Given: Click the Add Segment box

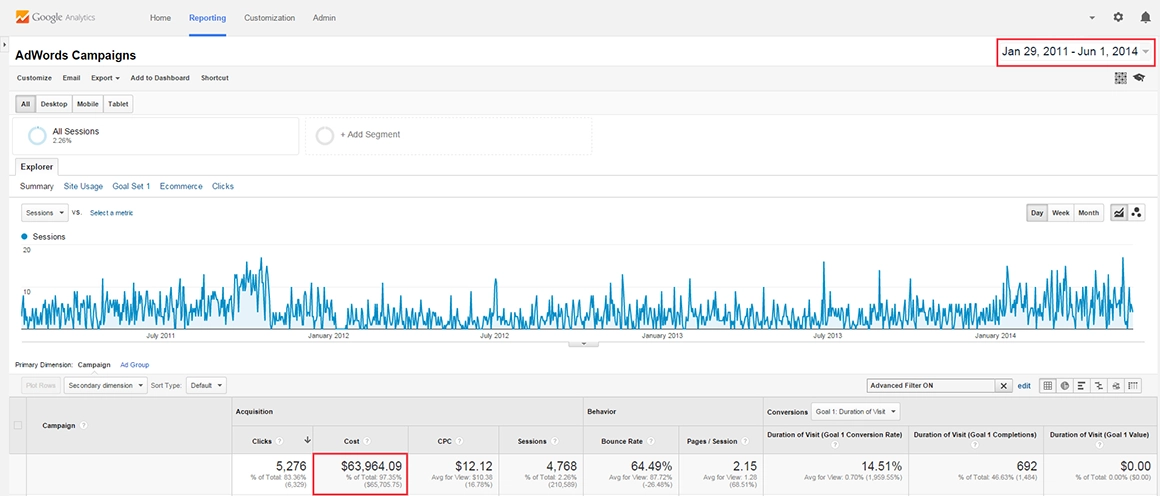Looking at the screenshot, I should coord(448,135).
